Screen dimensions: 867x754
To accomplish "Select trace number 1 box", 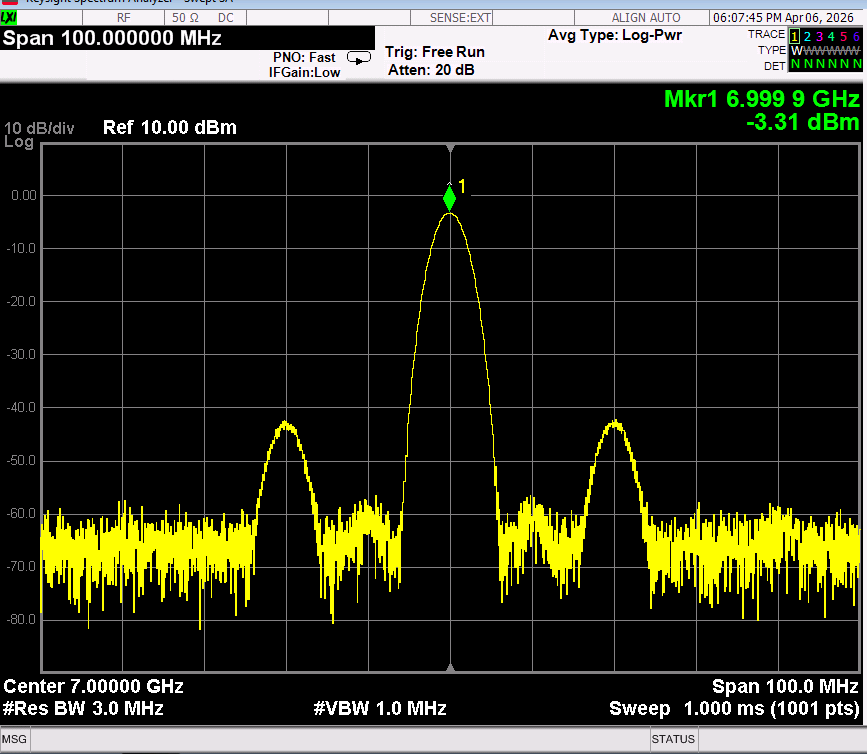I will click(794, 36).
